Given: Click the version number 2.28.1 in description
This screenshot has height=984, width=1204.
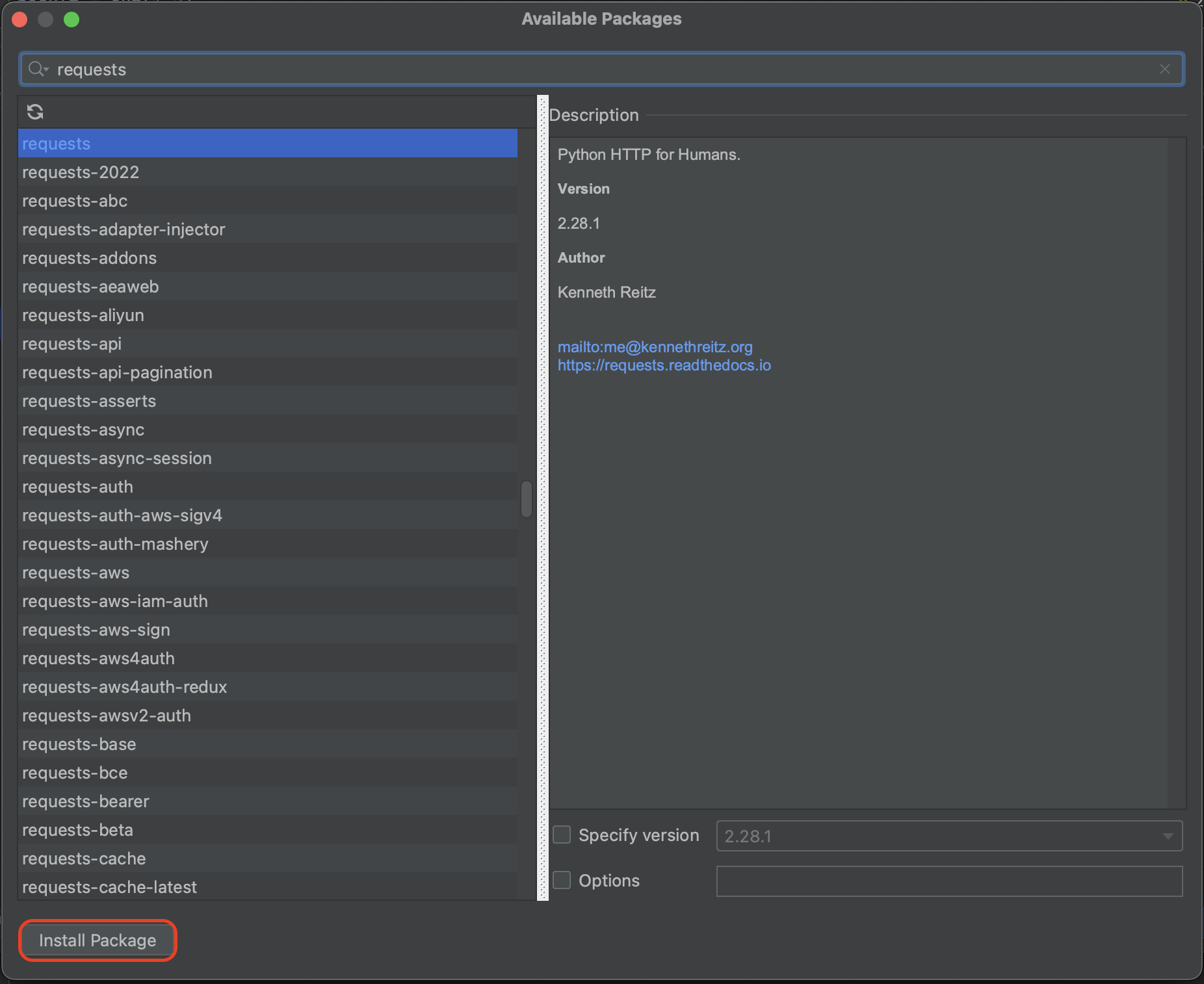Looking at the screenshot, I should [579, 224].
